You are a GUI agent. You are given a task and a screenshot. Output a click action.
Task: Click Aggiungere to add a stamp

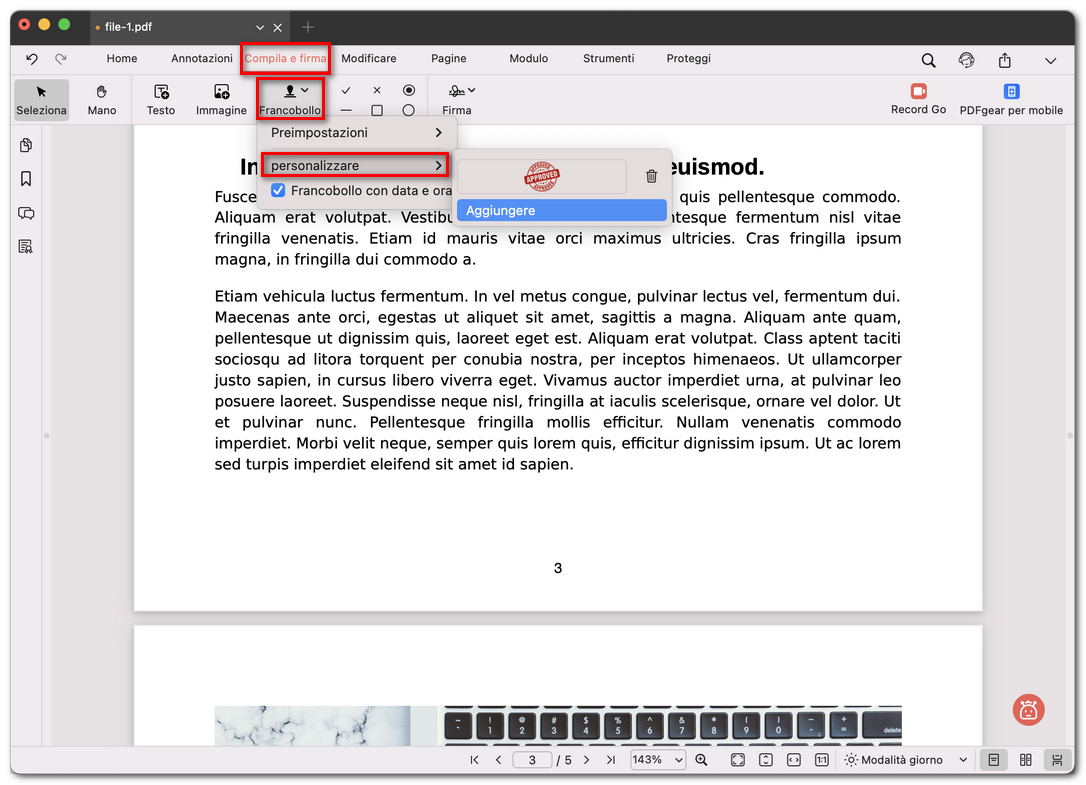click(x=561, y=211)
